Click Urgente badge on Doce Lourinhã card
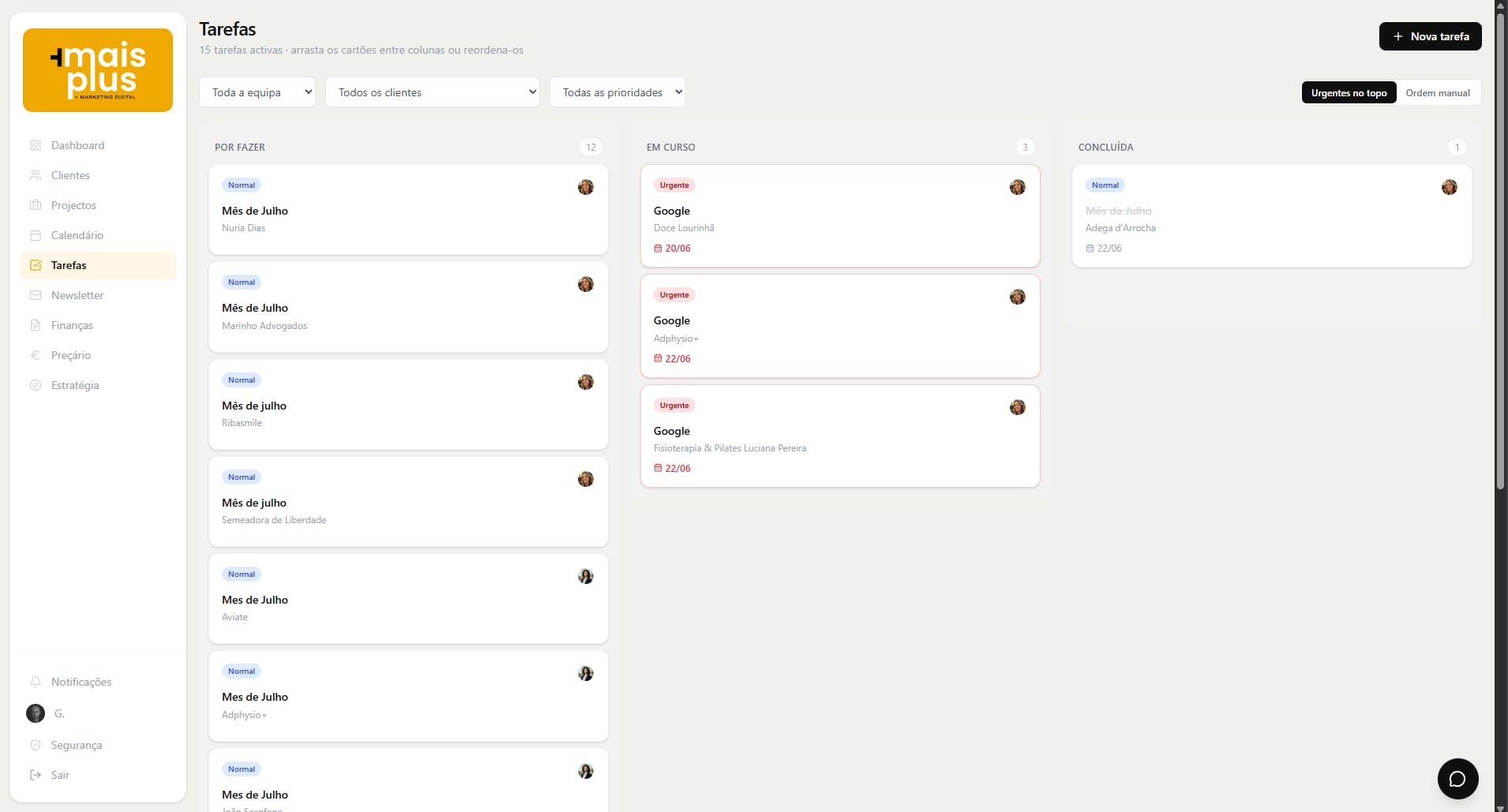The image size is (1508, 812). (674, 185)
